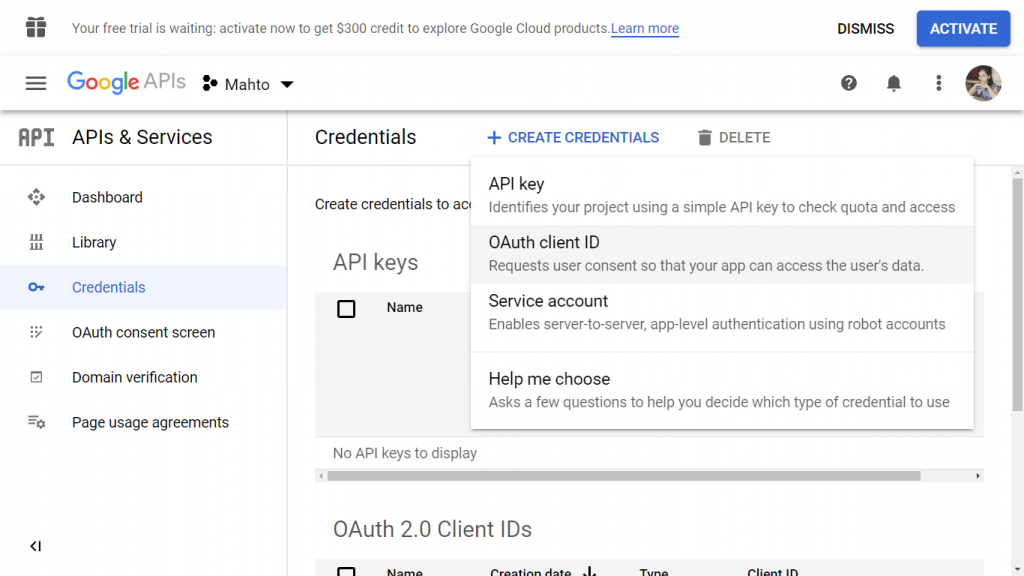Screen dimensions: 1024x576
Task: Open the three-dot more options menu
Action: [938, 84]
